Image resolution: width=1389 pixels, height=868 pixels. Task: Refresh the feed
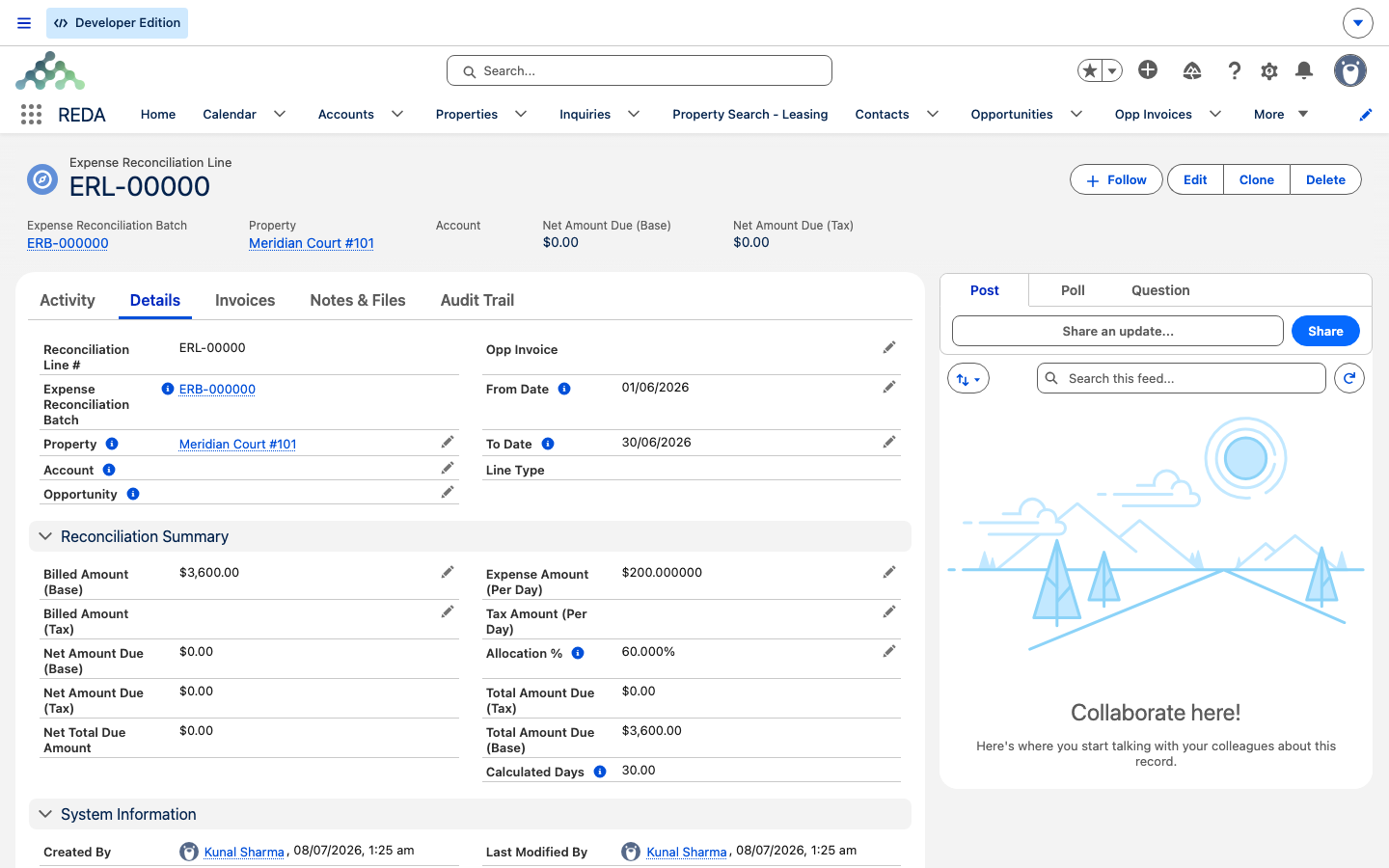click(x=1349, y=378)
